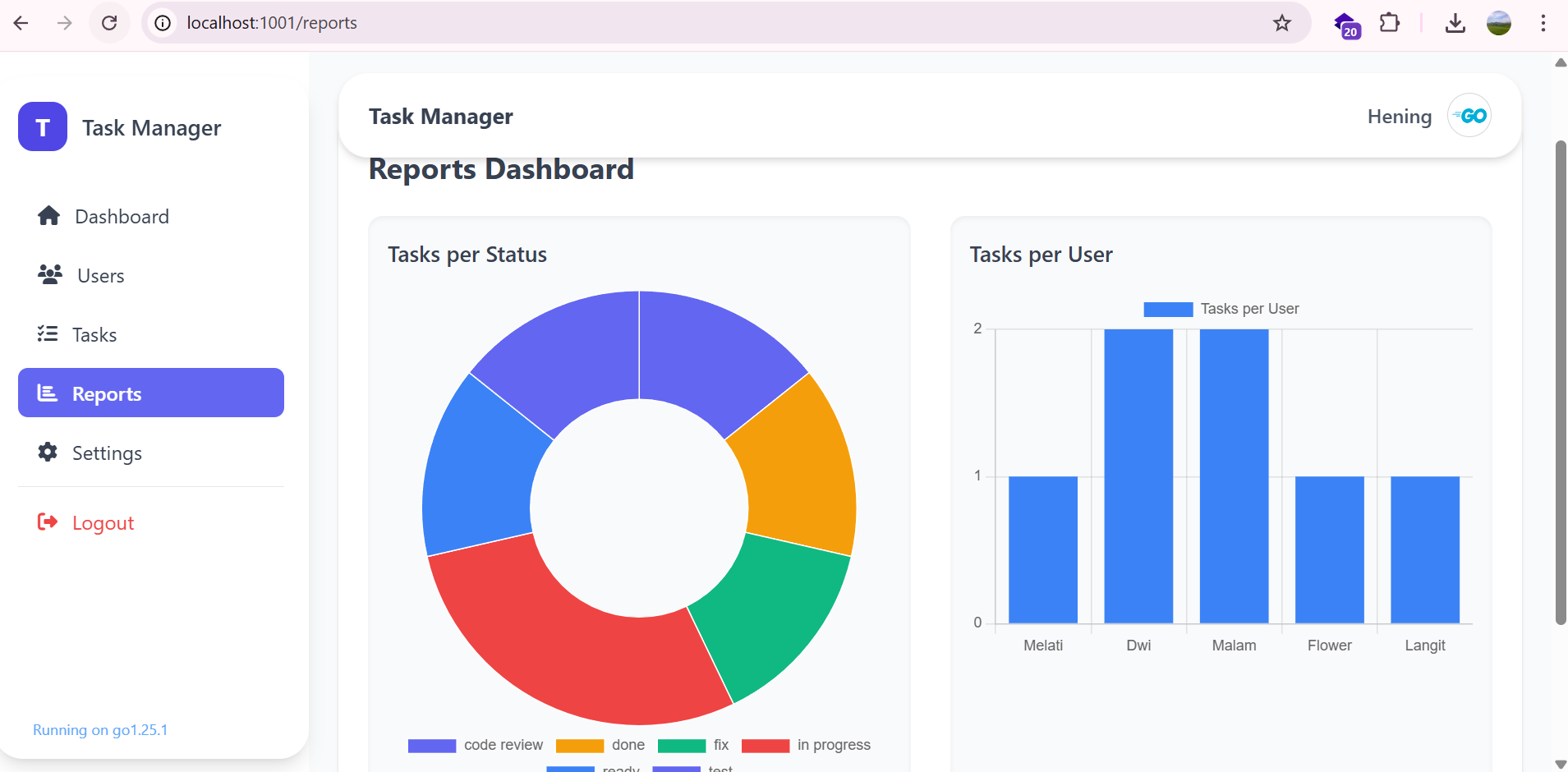This screenshot has width=1568, height=772.
Task: Click the Settings gear icon
Action: click(x=48, y=453)
